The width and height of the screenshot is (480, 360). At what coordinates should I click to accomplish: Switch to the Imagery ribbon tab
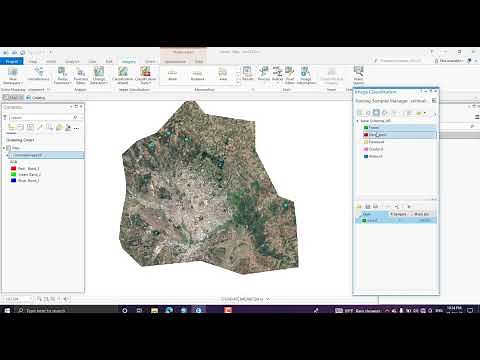coord(129,61)
